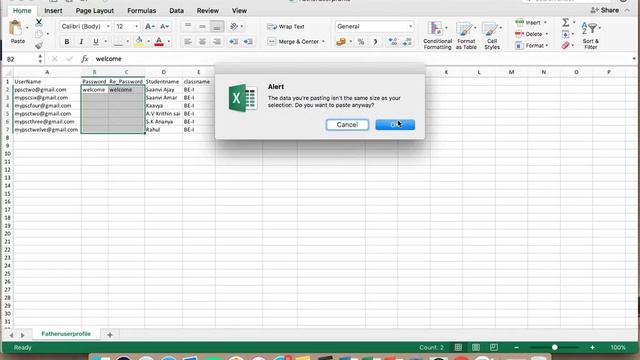
Task: Align text to the top
Action: click(x=188, y=27)
